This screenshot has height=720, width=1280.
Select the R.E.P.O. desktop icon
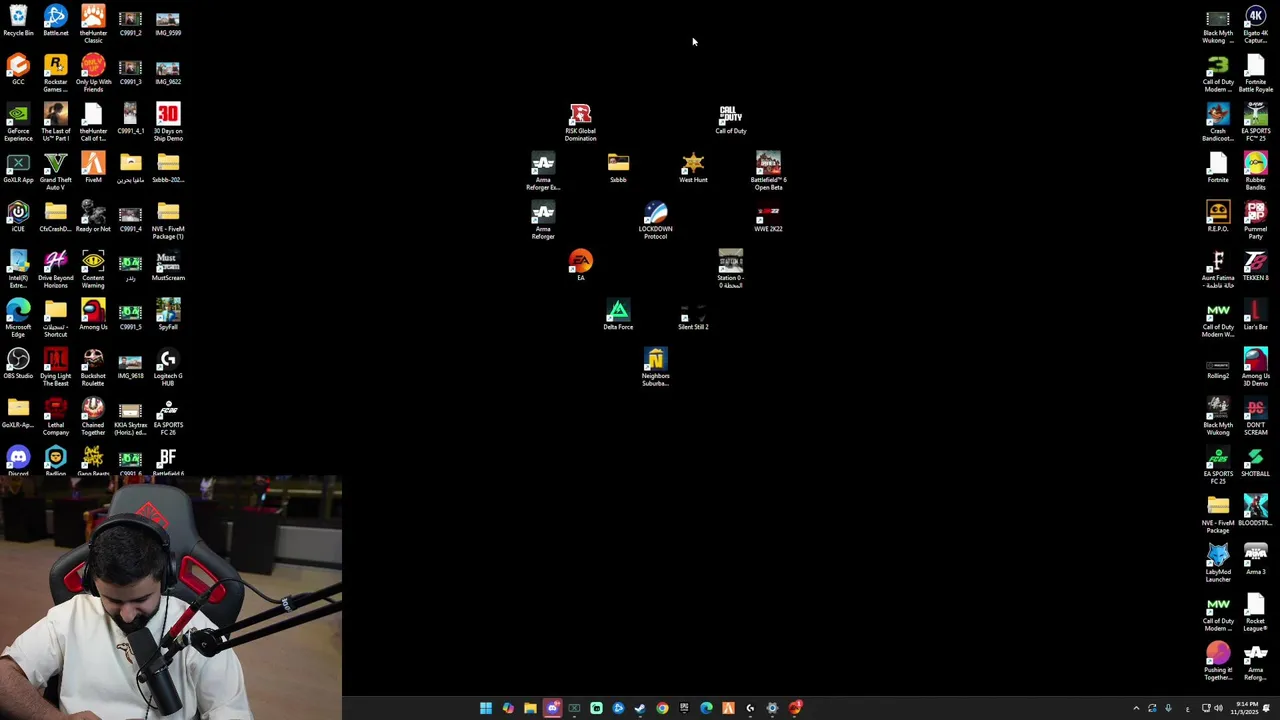click(x=1218, y=217)
